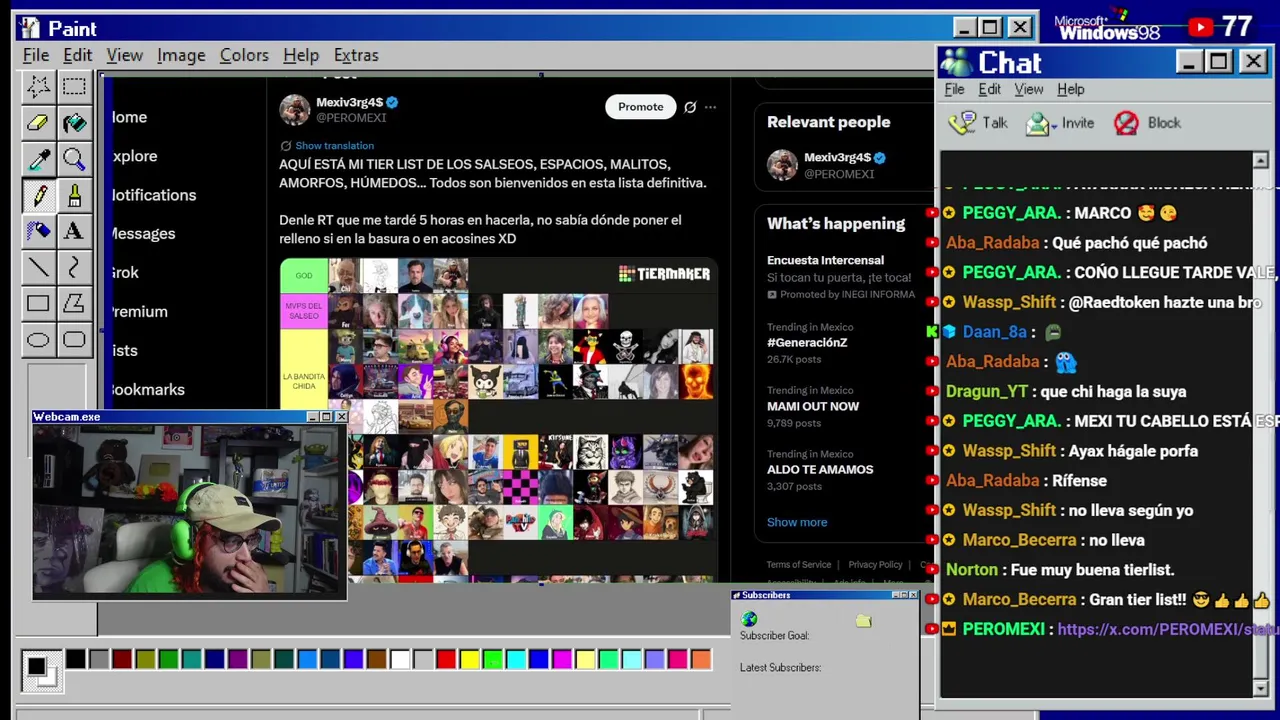Choose the magenta swatch in the palette
The height and width of the screenshot is (720, 1280).
[x=562, y=659]
